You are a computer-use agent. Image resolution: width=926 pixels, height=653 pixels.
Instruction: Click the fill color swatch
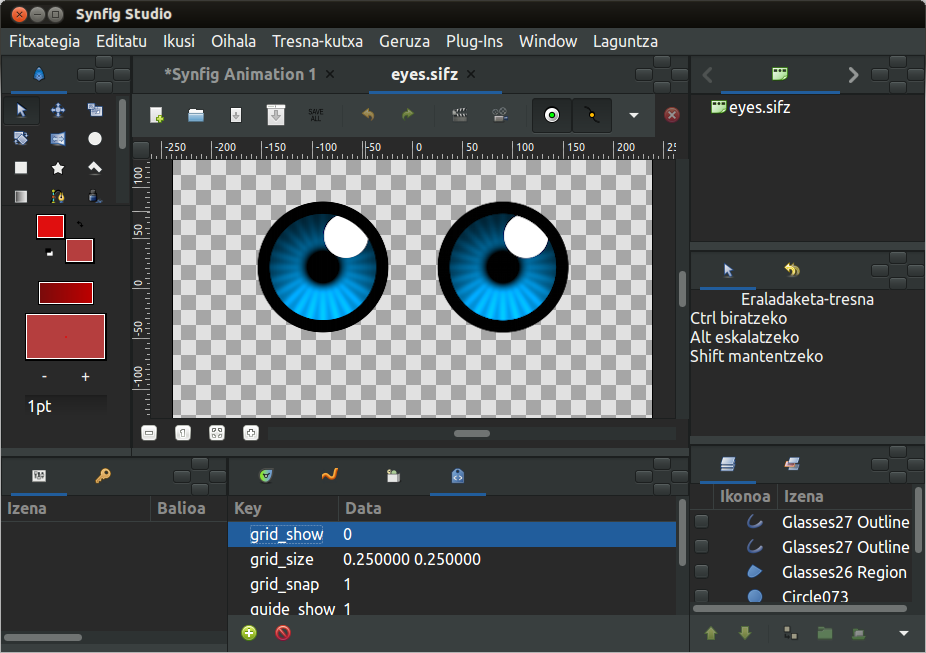click(x=80, y=250)
